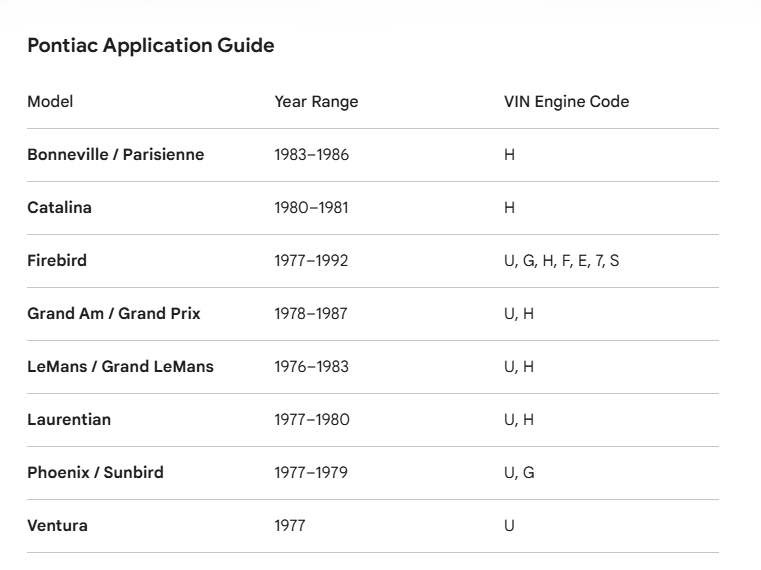Click the 1977–1992 Firebird year range
761x570 pixels.
(311, 260)
